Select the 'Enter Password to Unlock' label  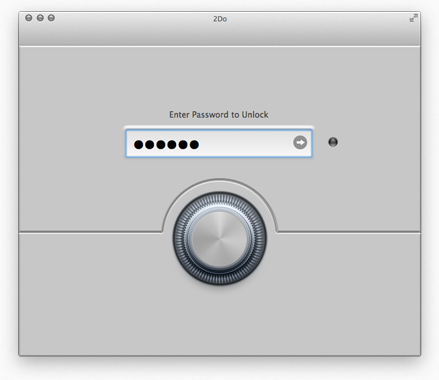[219, 115]
